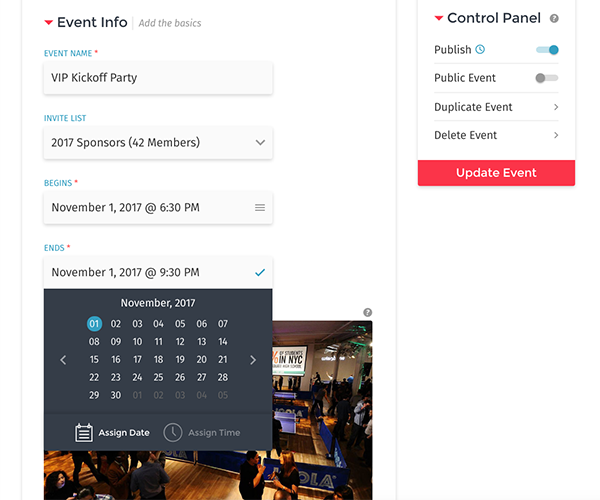600x500 pixels.
Task: Click the help icon above the event photo
Action: pyautogui.click(x=367, y=313)
